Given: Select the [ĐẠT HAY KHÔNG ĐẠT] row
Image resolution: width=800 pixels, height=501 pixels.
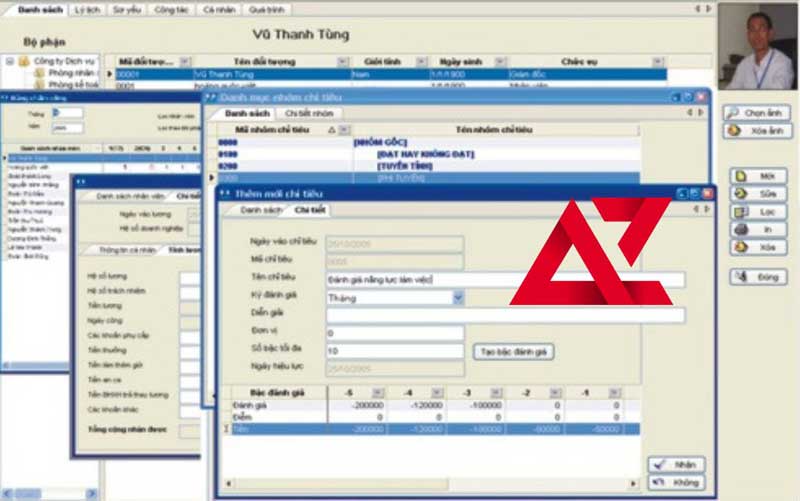Looking at the screenshot, I should coord(429,154).
